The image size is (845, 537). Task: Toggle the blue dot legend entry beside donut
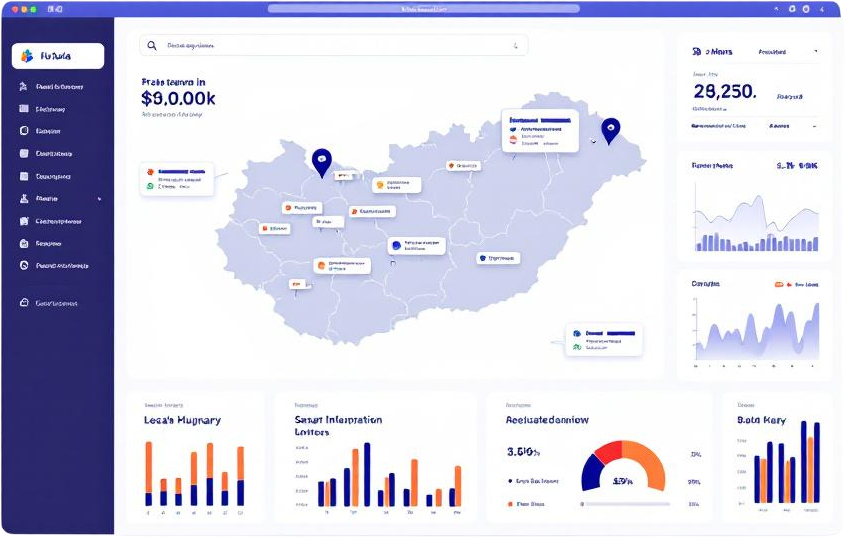click(512, 481)
